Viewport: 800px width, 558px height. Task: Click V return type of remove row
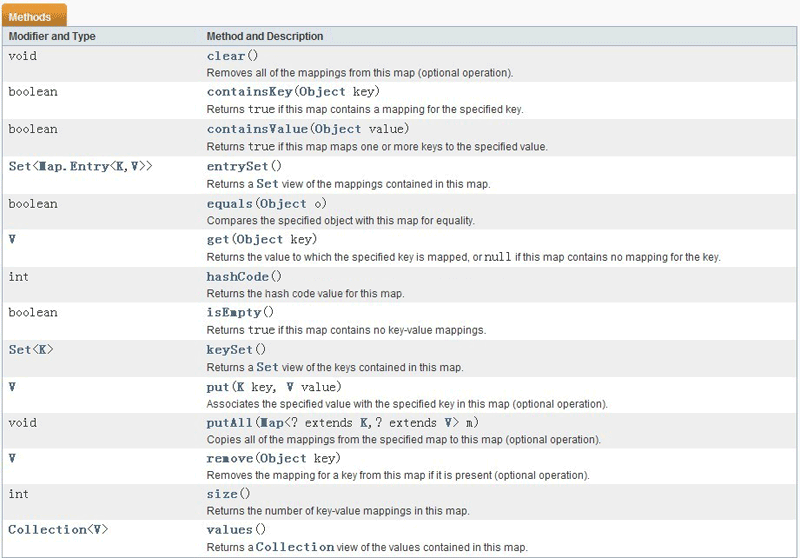click(12, 458)
